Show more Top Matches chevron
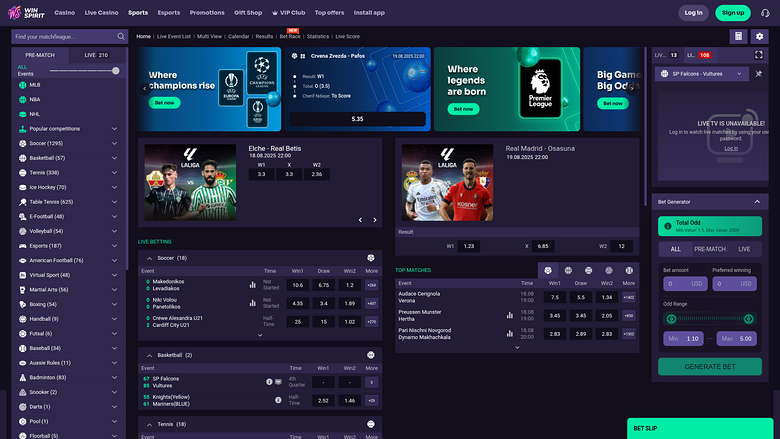 click(517, 348)
